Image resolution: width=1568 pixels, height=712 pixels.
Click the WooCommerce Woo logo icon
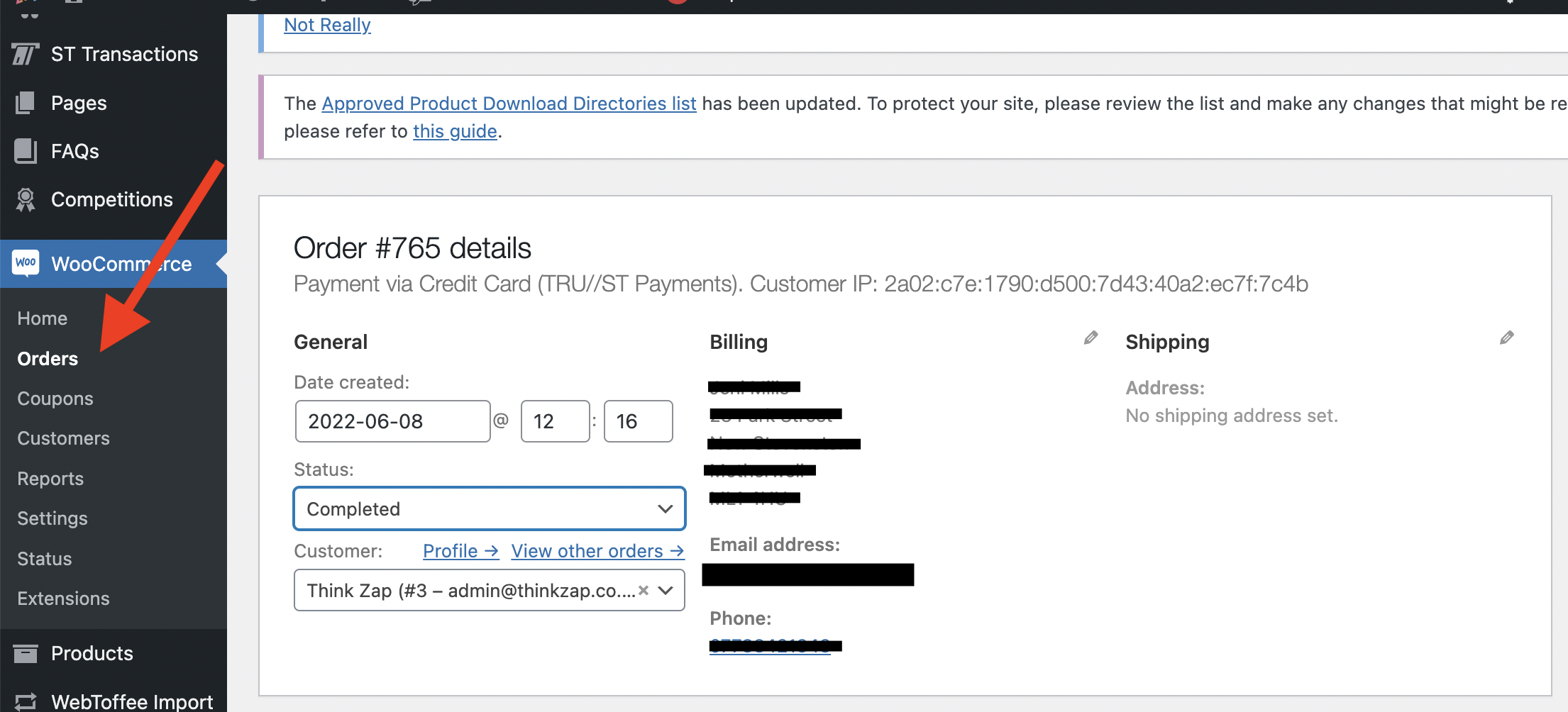pyautogui.click(x=26, y=263)
